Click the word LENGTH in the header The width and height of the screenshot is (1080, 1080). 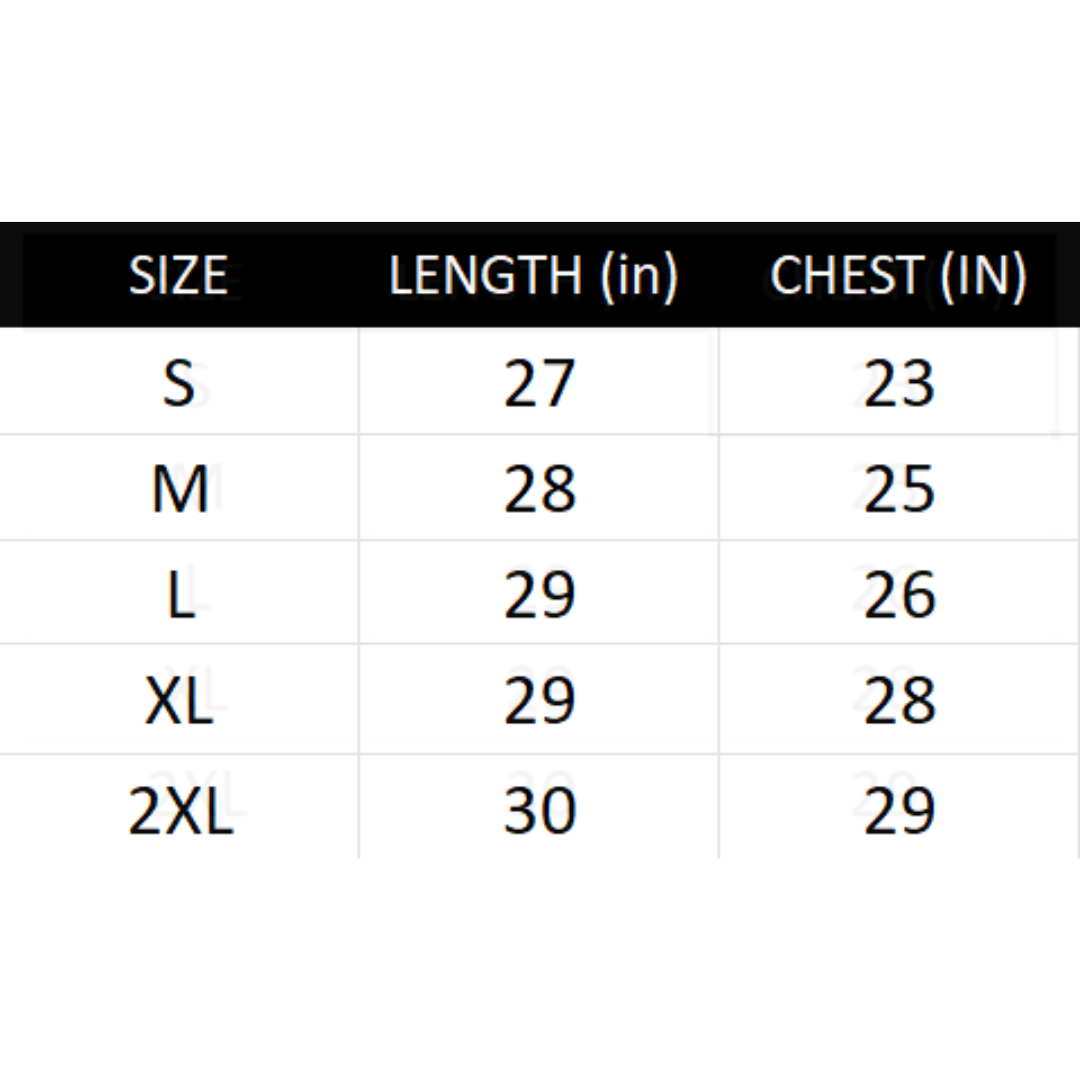[x=485, y=275]
